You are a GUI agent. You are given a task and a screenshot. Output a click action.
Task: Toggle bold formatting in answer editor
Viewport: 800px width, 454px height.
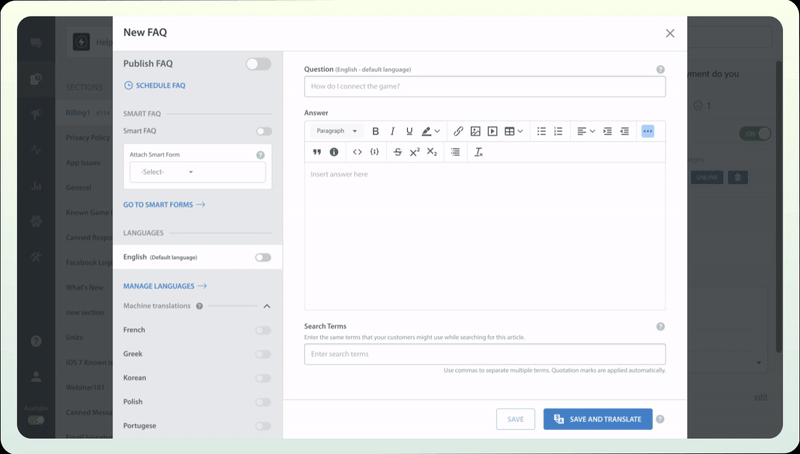[376, 131]
